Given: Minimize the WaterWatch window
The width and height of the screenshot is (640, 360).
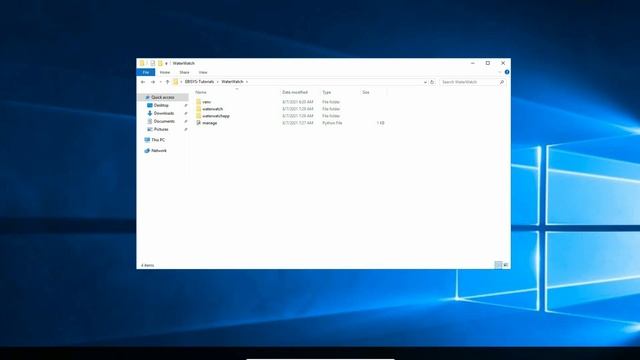Looking at the screenshot, I should [473, 63].
